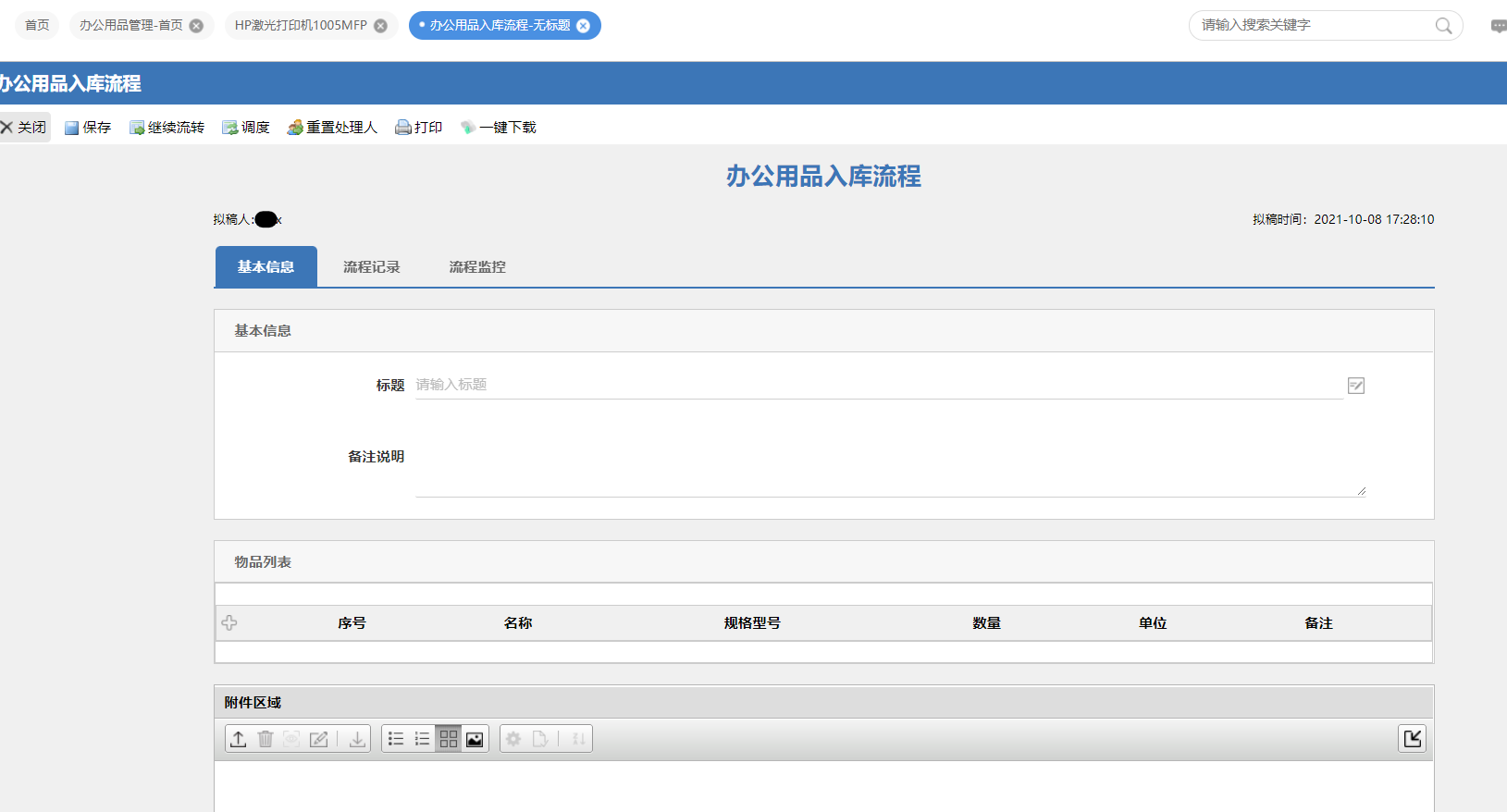1507x812 pixels.
Task: Switch attachments to numbered list view
Action: [x=422, y=739]
